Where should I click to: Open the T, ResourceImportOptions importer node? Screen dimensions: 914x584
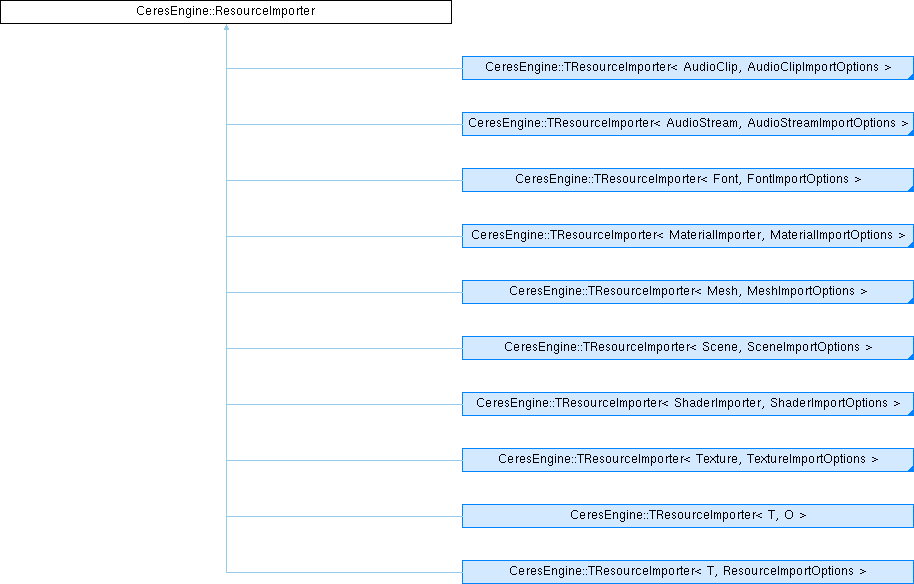click(x=687, y=571)
